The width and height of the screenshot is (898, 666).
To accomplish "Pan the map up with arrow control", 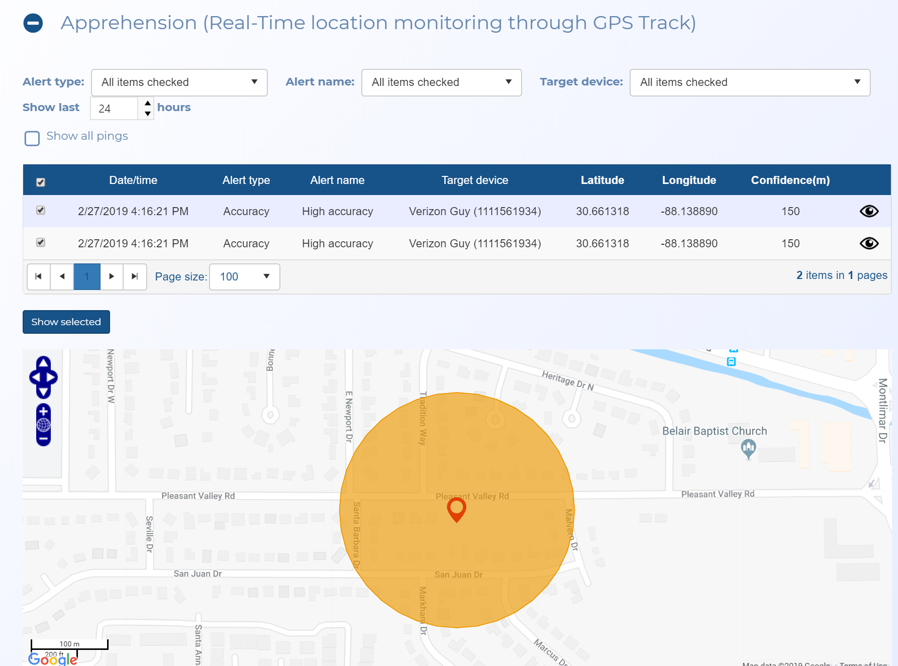I will (43, 363).
